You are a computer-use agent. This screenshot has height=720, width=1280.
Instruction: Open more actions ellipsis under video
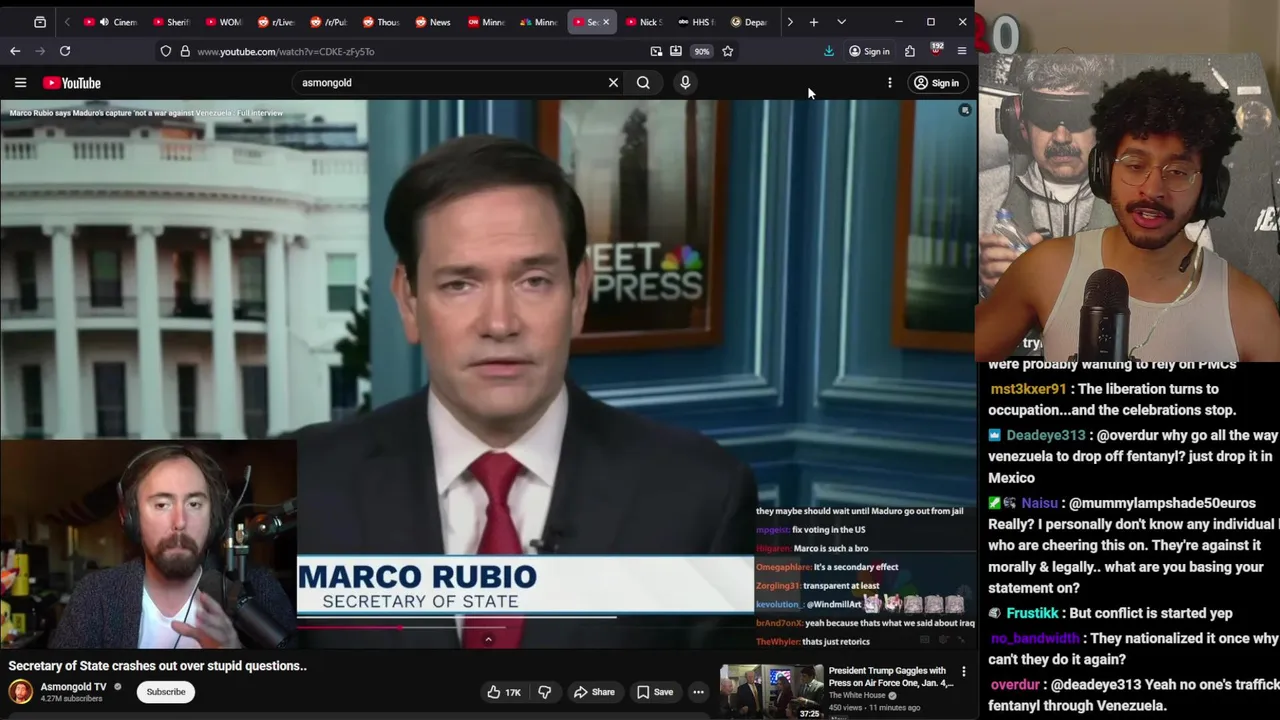pyautogui.click(x=698, y=692)
